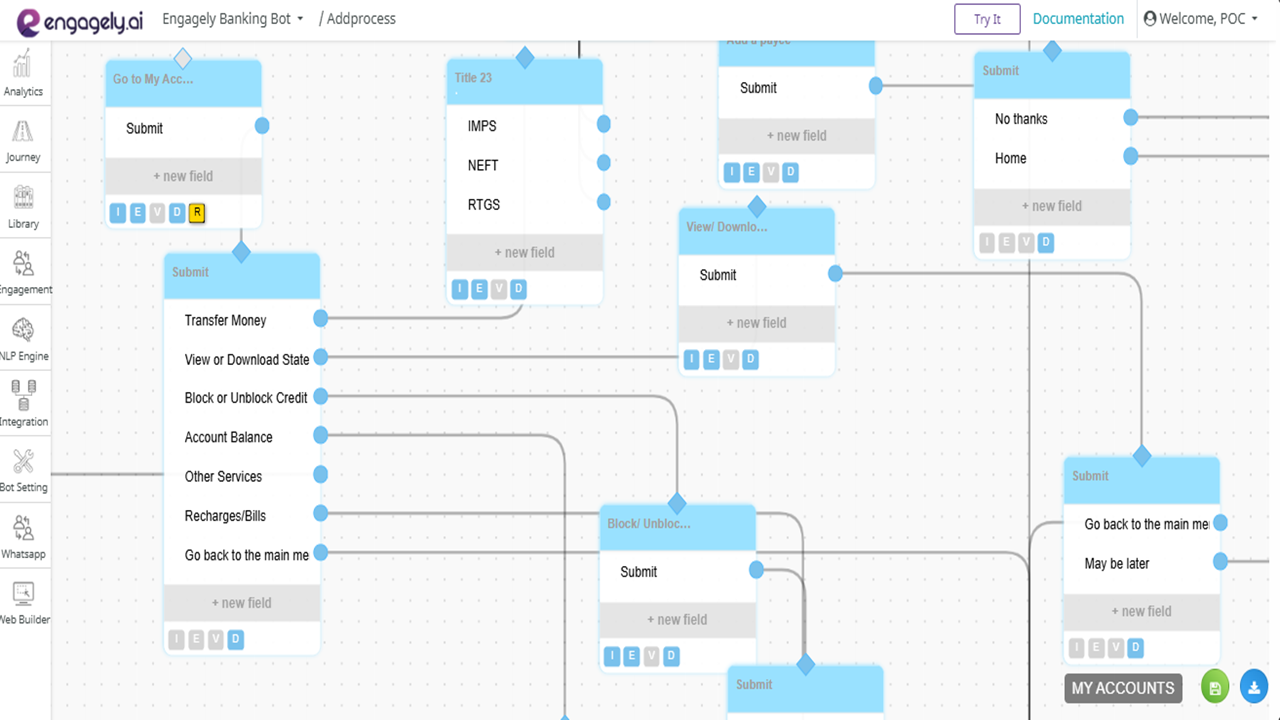Toggle the I badge on Title 23 node
Screen dimensions: 1280x720
point(460,289)
